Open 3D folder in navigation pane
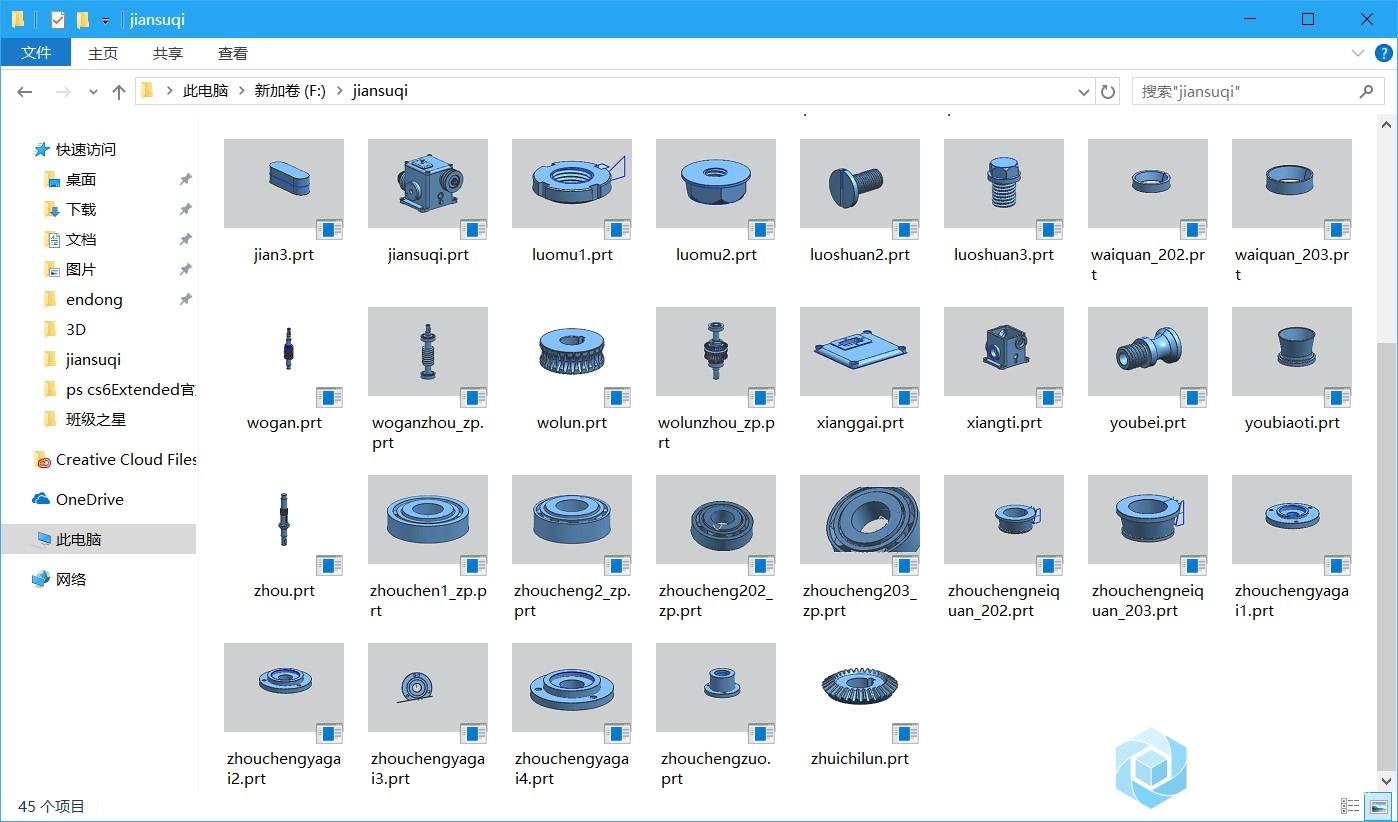The height and width of the screenshot is (822, 1398). tap(76, 329)
